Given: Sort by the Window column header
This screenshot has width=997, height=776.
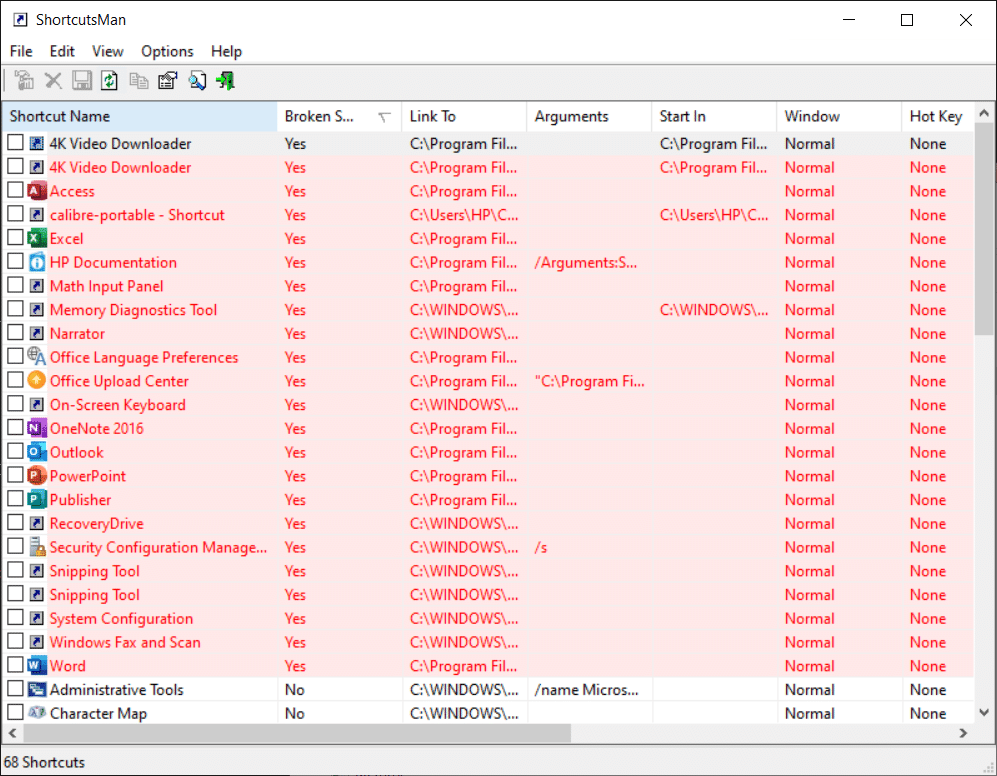Looking at the screenshot, I should pyautogui.click(x=839, y=116).
